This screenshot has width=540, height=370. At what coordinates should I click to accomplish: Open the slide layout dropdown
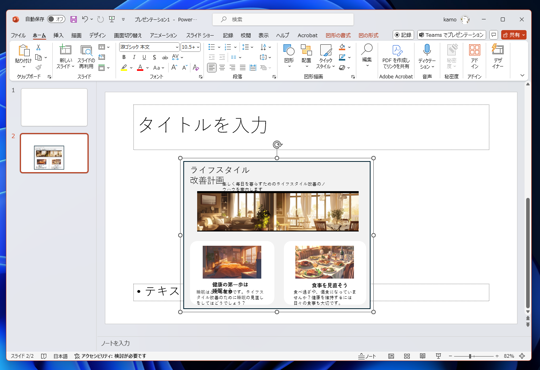point(104,47)
